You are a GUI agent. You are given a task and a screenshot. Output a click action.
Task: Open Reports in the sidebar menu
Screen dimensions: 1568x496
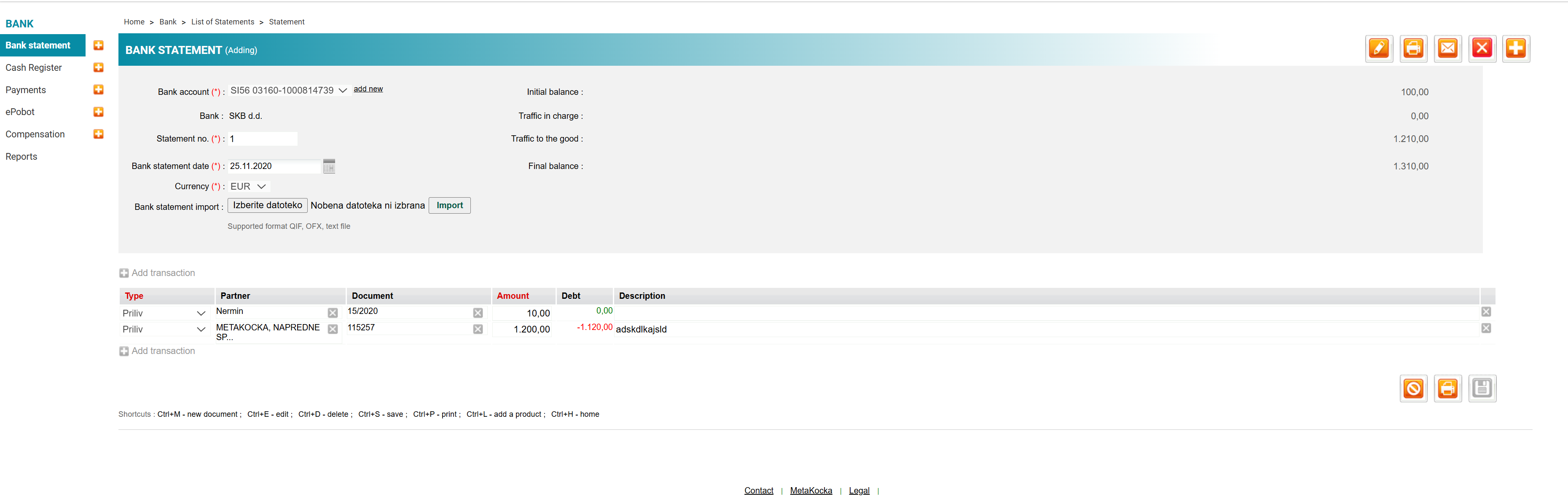21,156
